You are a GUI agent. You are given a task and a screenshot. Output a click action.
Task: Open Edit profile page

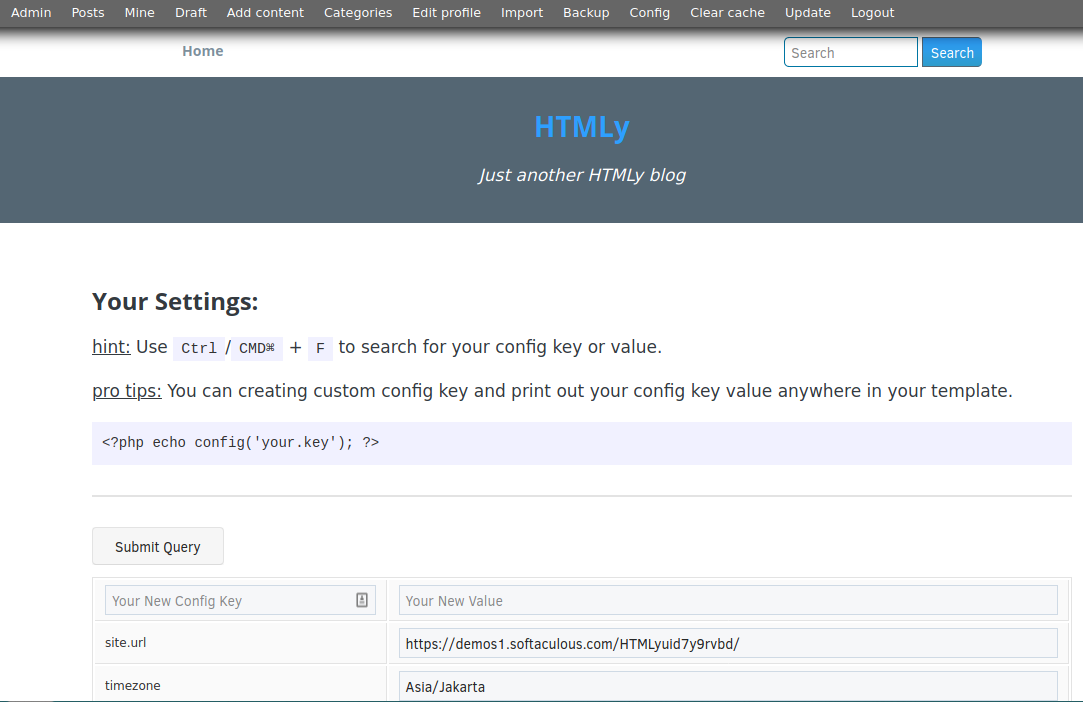tap(446, 12)
